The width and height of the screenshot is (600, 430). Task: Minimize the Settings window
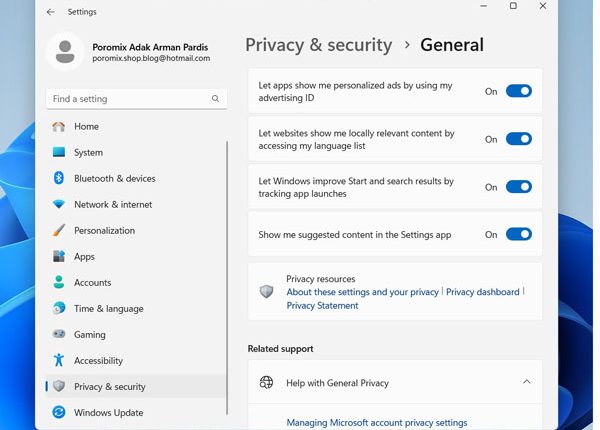[484, 6]
